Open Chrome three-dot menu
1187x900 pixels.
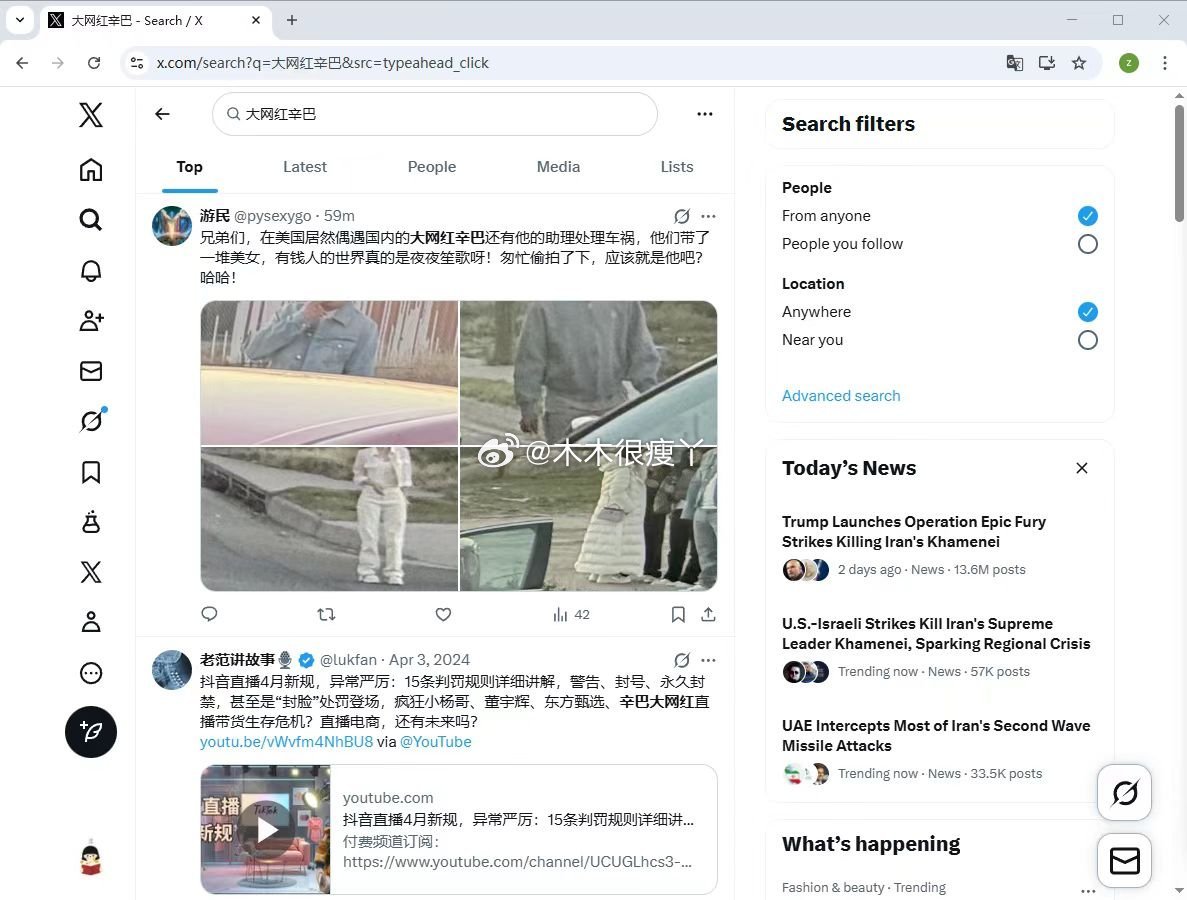pyautogui.click(x=1164, y=63)
